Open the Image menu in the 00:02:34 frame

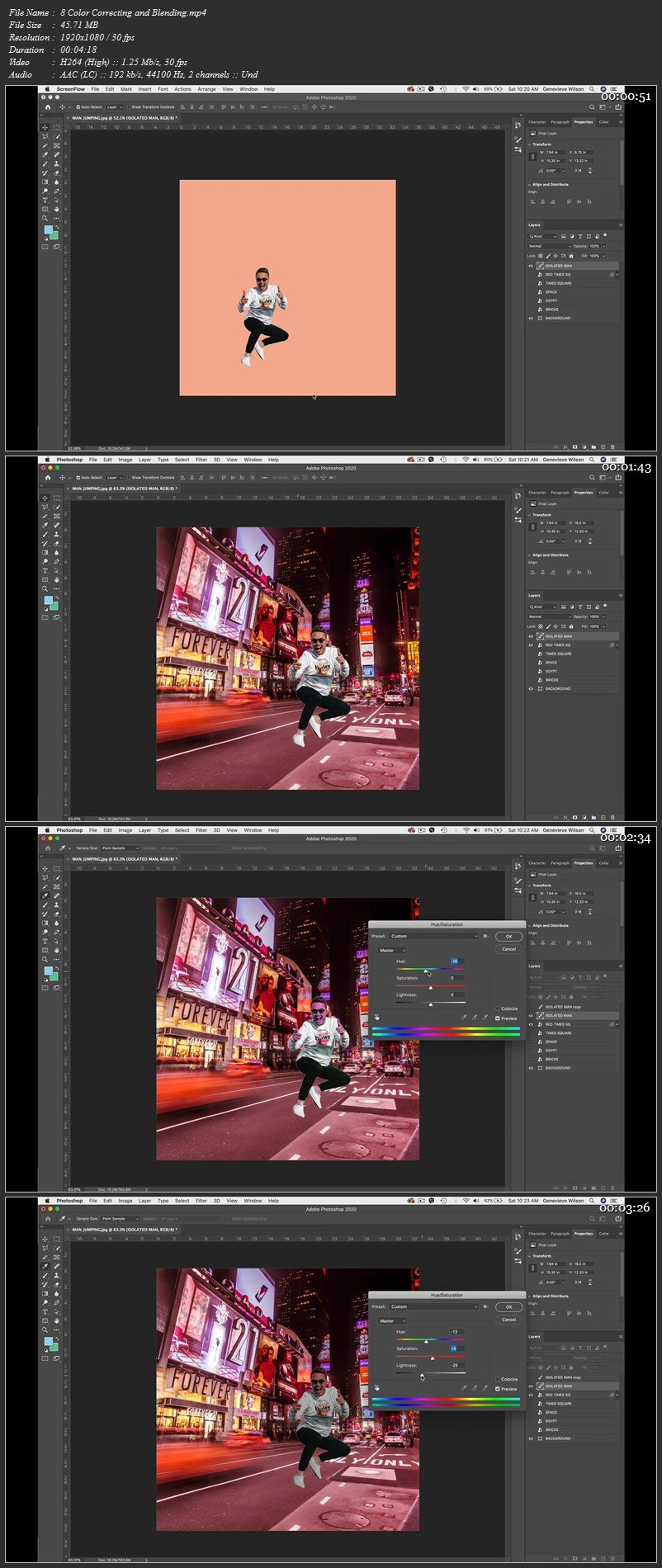point(125,830)
